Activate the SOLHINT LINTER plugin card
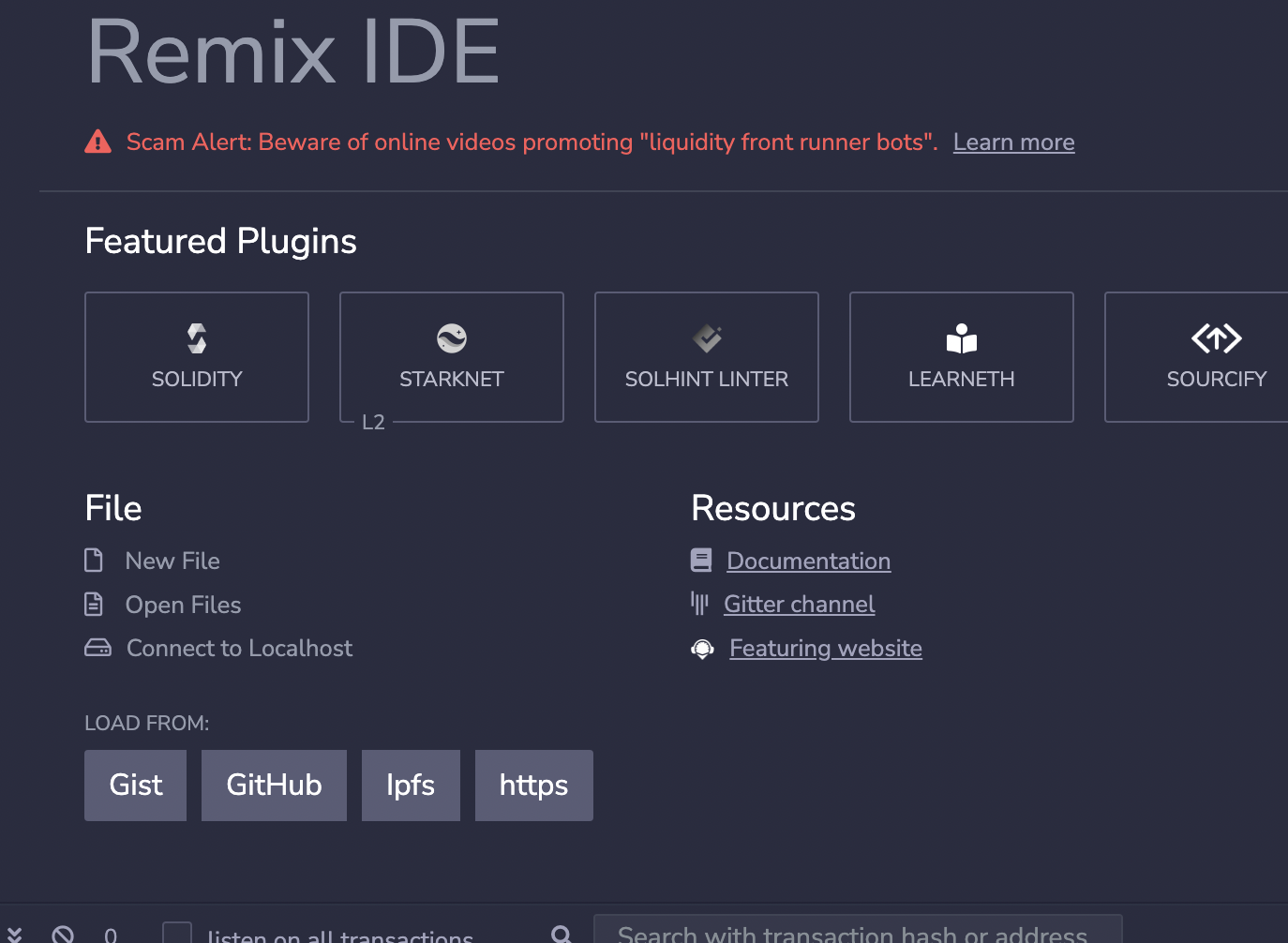This screenshot has width=1288, height=943. coord(707,357)
